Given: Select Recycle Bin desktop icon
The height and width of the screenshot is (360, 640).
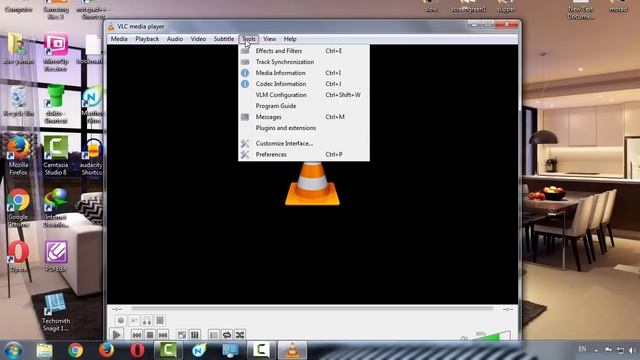Looking at the screenshot, I should [x=18, y=102].
